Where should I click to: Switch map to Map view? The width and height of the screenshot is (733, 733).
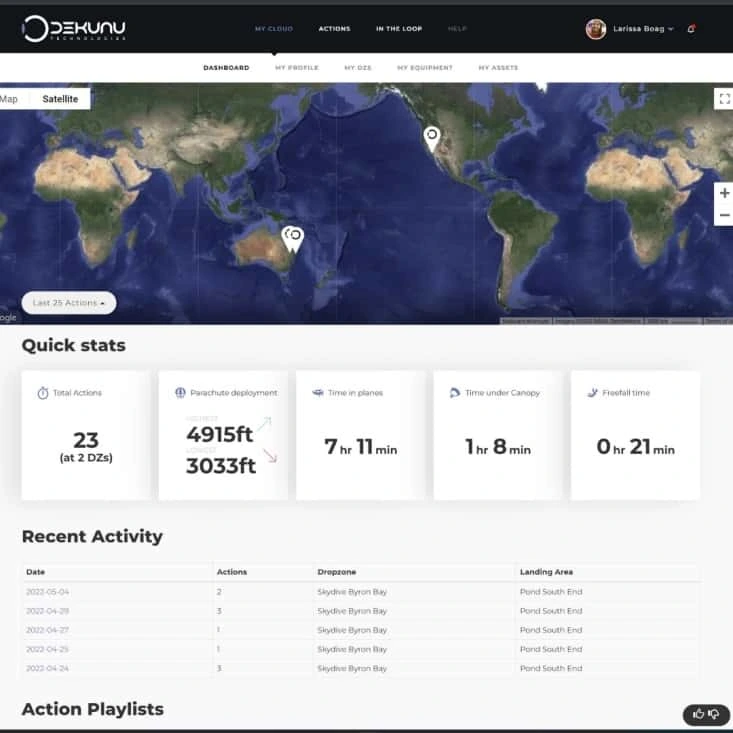pos(10,99)
